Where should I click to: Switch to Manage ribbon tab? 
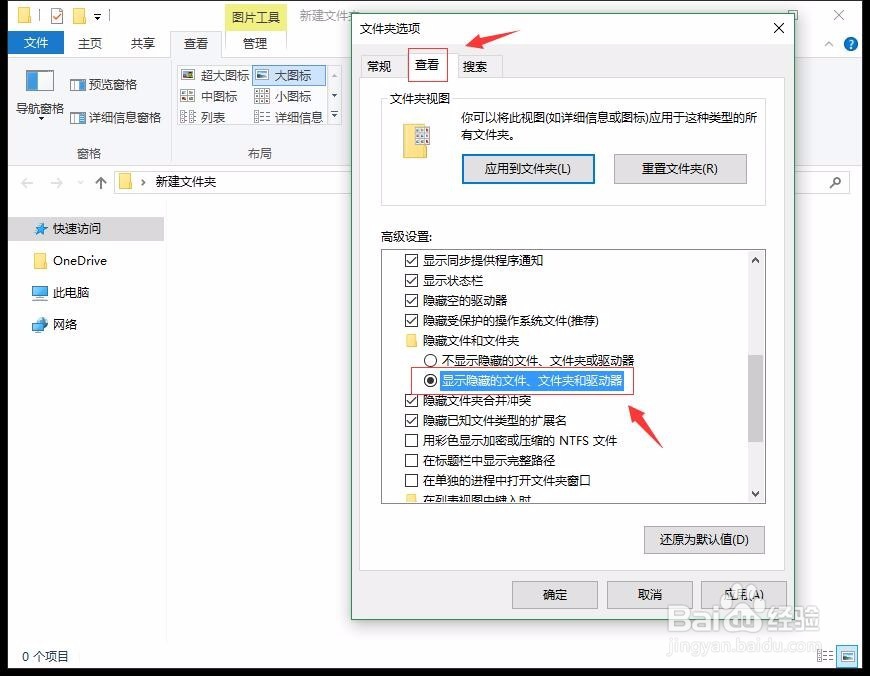[x=255, y=43]
